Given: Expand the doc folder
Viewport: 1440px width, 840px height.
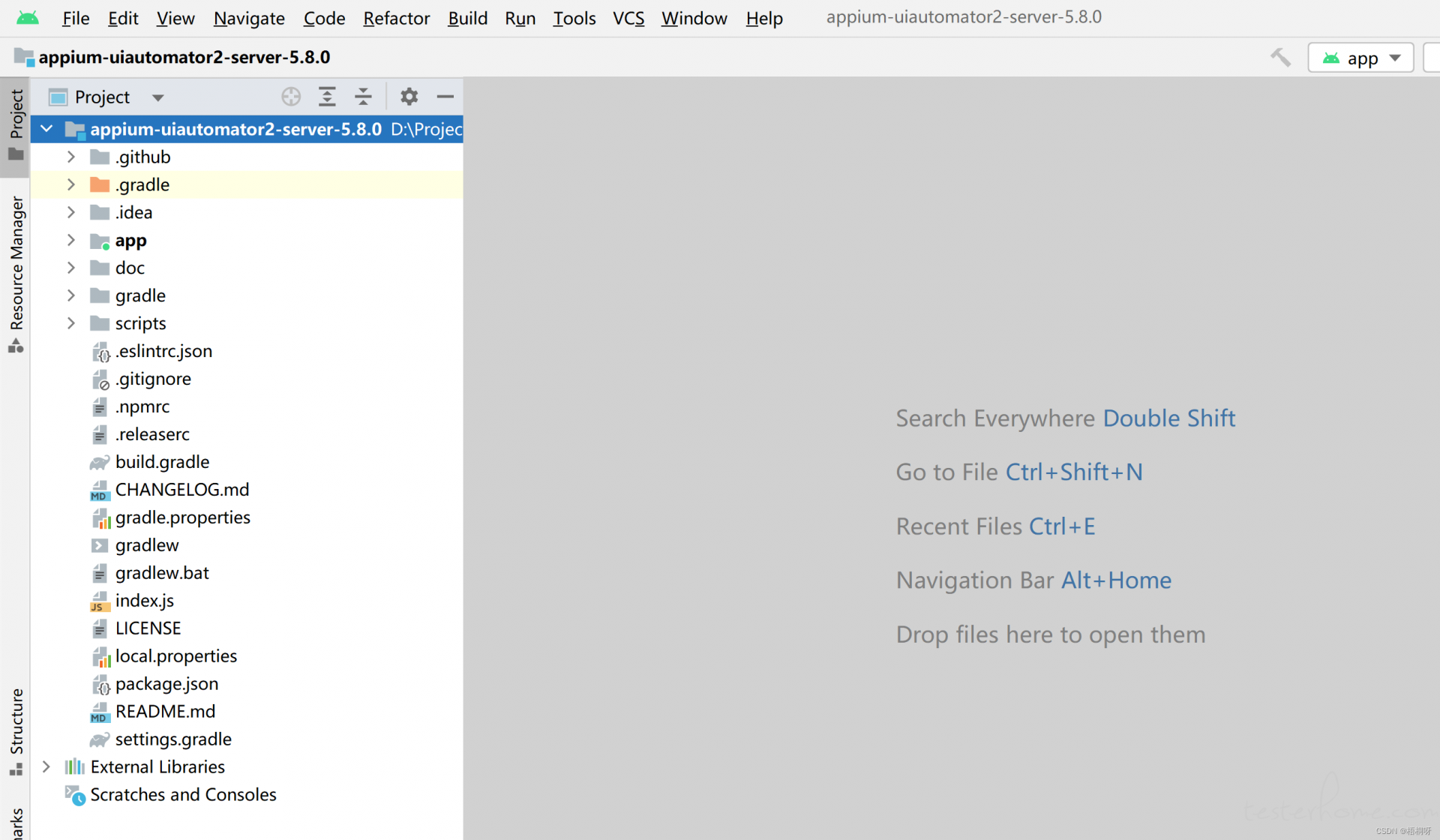Looking at the screenshot, I should click(71, 268).
